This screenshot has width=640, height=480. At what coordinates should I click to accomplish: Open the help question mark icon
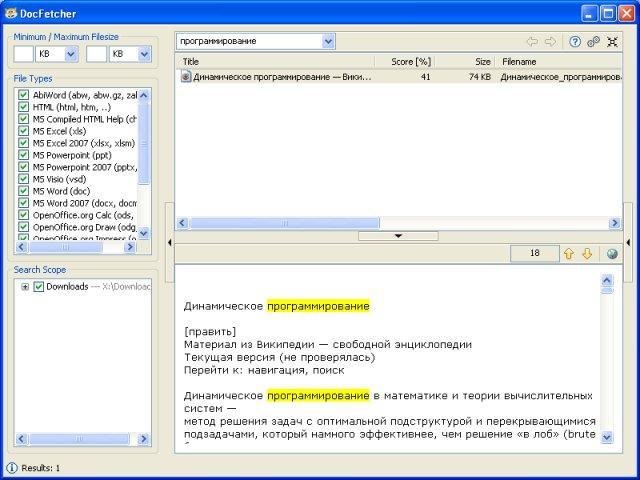[575, 41]
